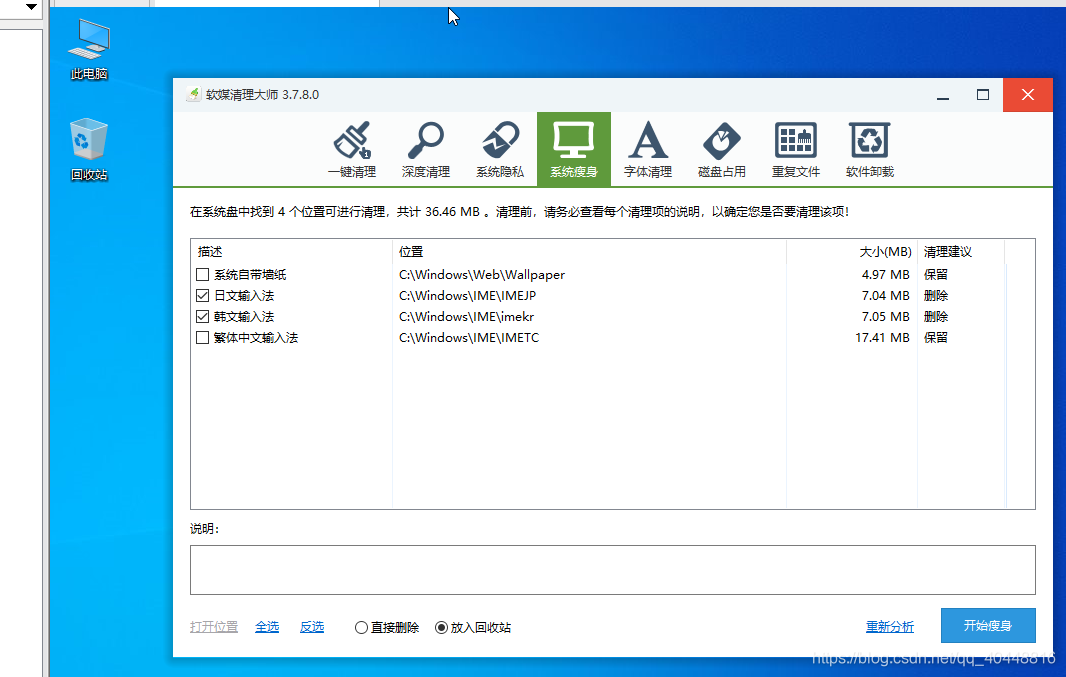Click the 反选 invert selection link
Image resolution: width=1066 pixels, height=677 pixels.
coord(312,627)
